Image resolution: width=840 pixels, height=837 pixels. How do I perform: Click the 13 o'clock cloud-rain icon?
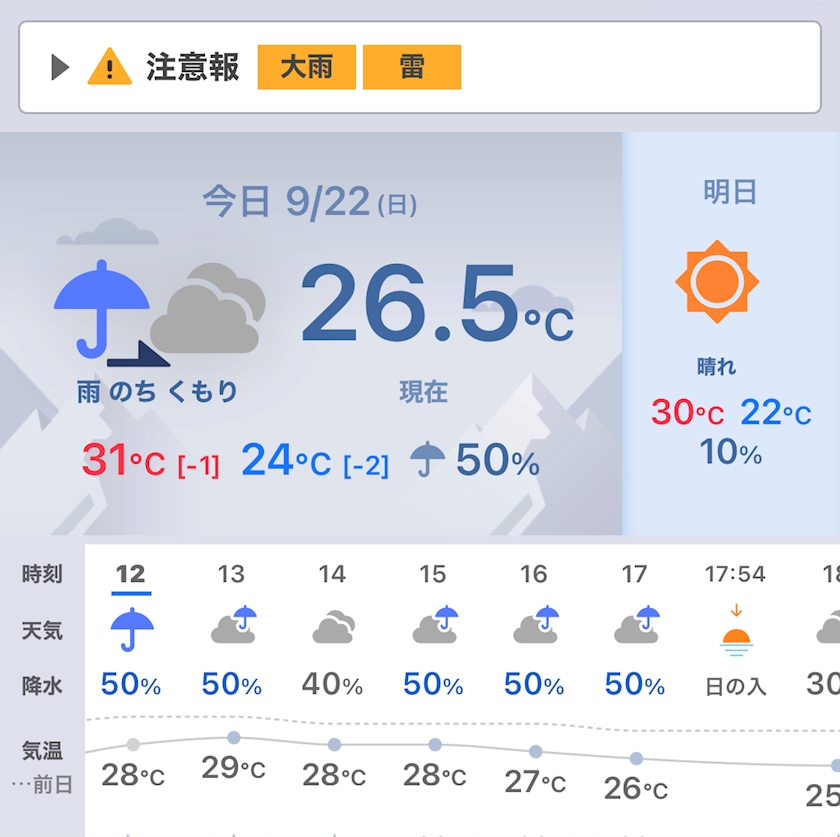coord(234,625)
